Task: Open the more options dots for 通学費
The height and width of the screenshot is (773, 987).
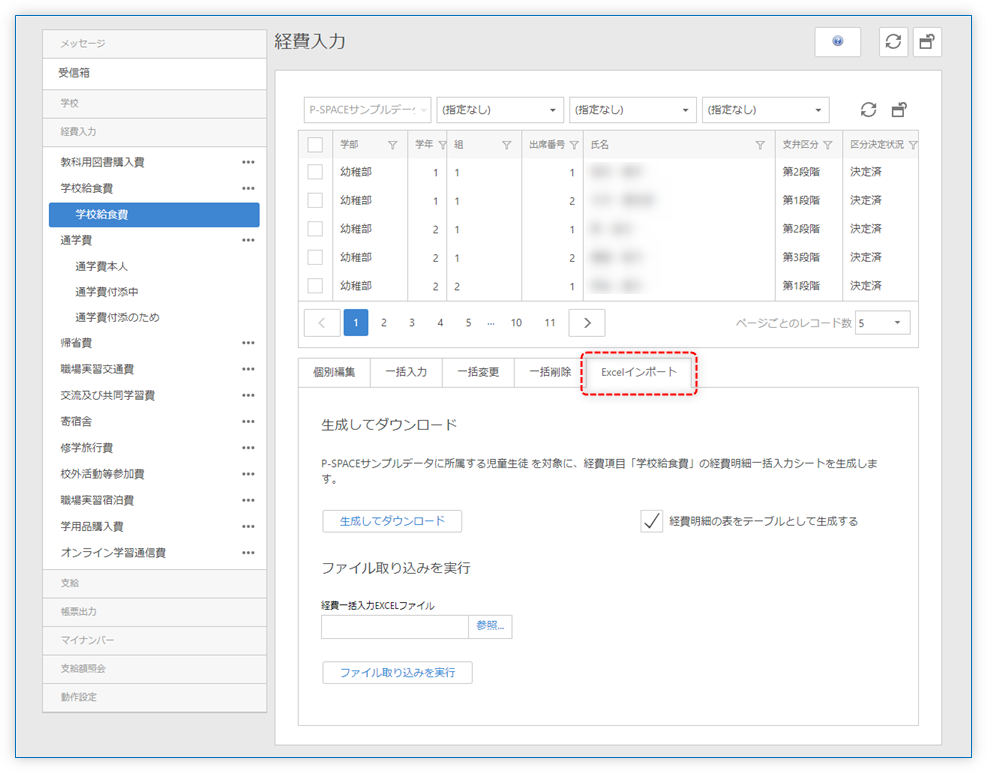Action: [x=248, y=240]
